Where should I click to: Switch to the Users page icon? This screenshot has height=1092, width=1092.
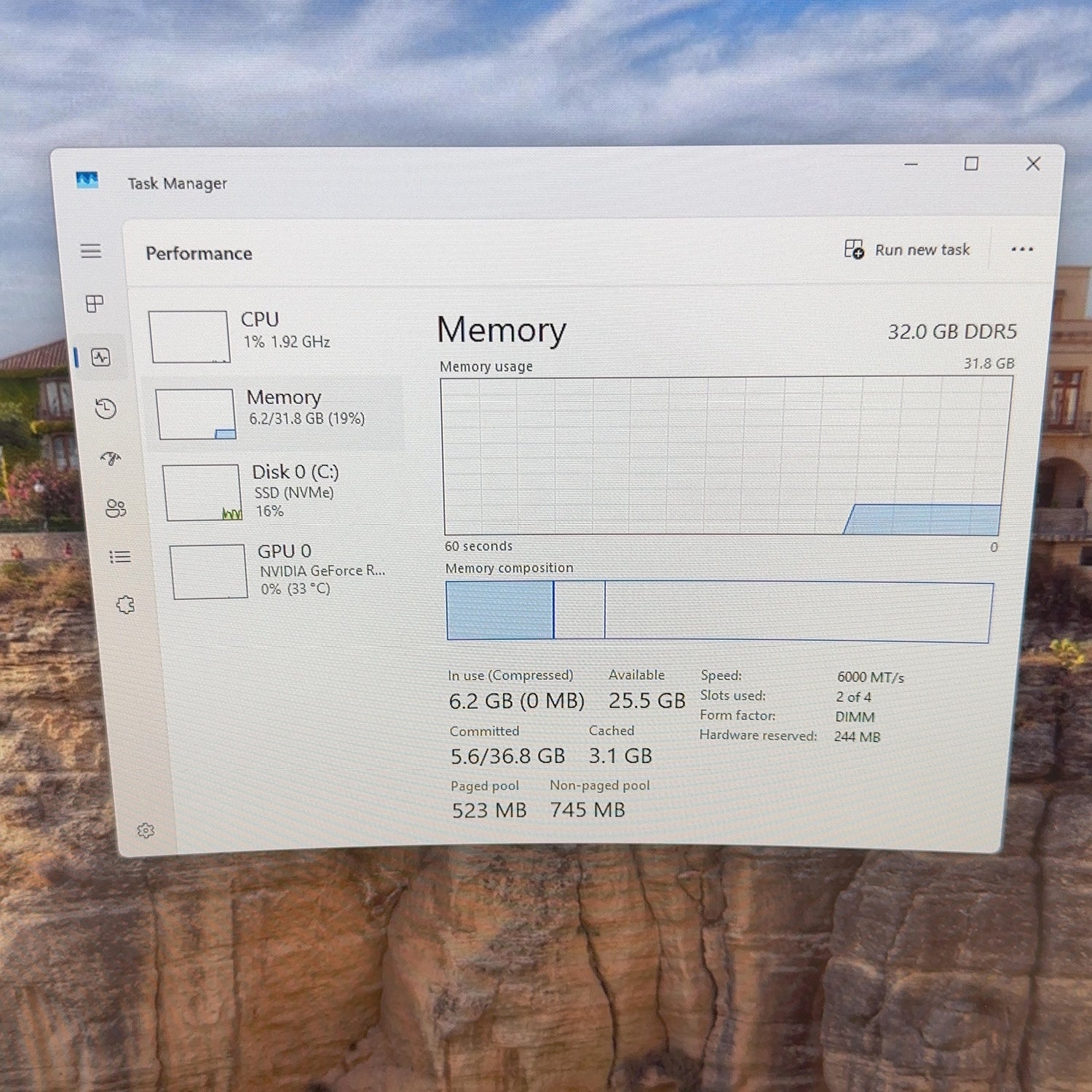pyautogui.click(x=116, y=508)
